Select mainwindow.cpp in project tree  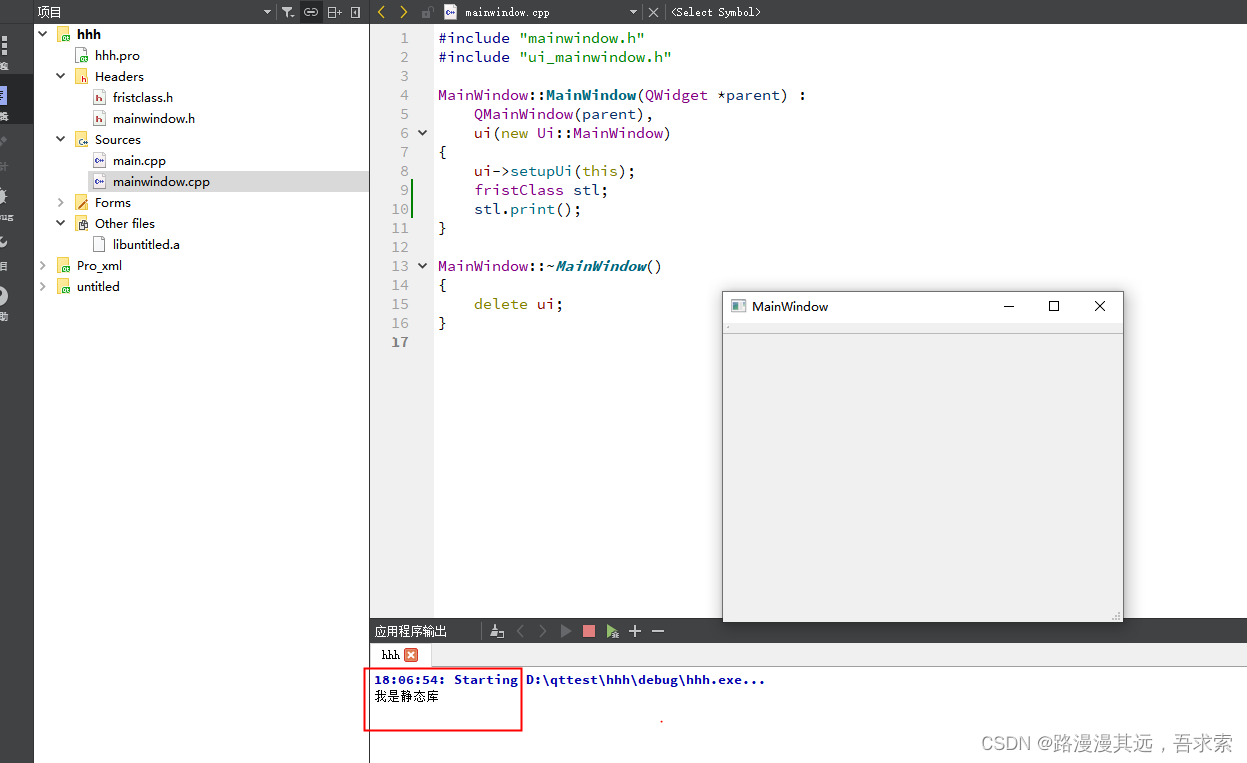point(161,181)
